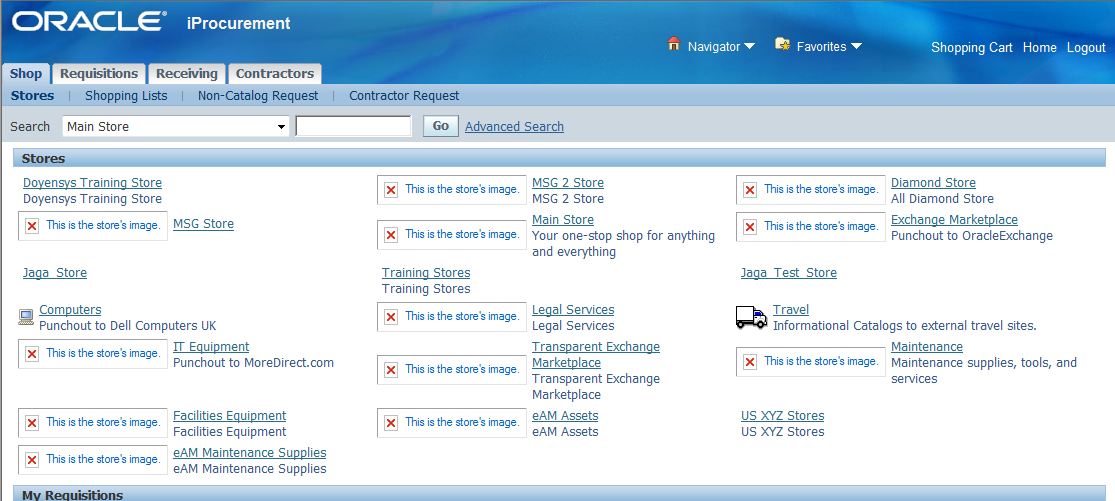Open the Jaga_Test_Store link
Screen dimensions: 1115x501
click(x=789, y=273)
